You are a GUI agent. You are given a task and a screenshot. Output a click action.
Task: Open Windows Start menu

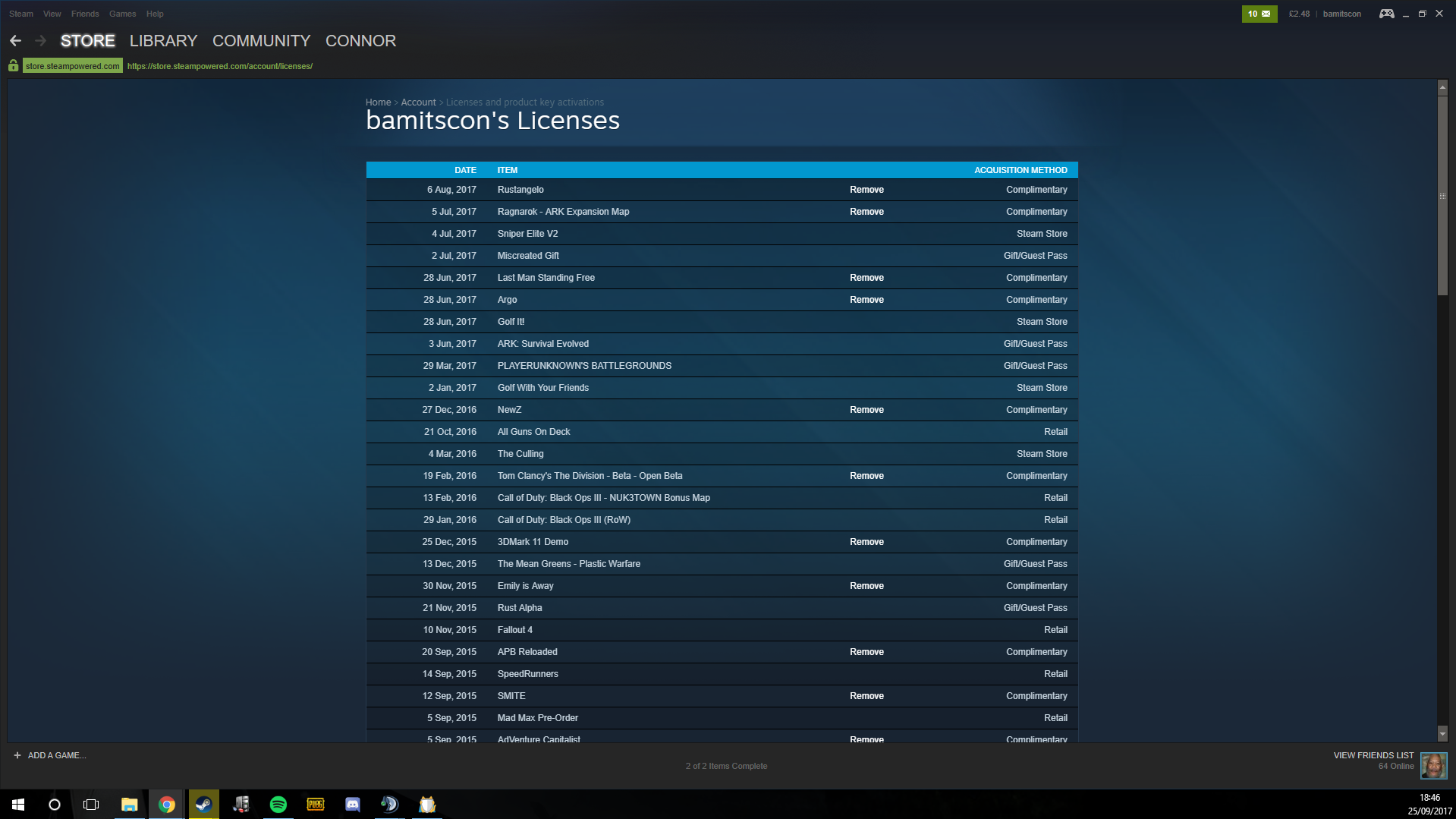coord(18,805)
